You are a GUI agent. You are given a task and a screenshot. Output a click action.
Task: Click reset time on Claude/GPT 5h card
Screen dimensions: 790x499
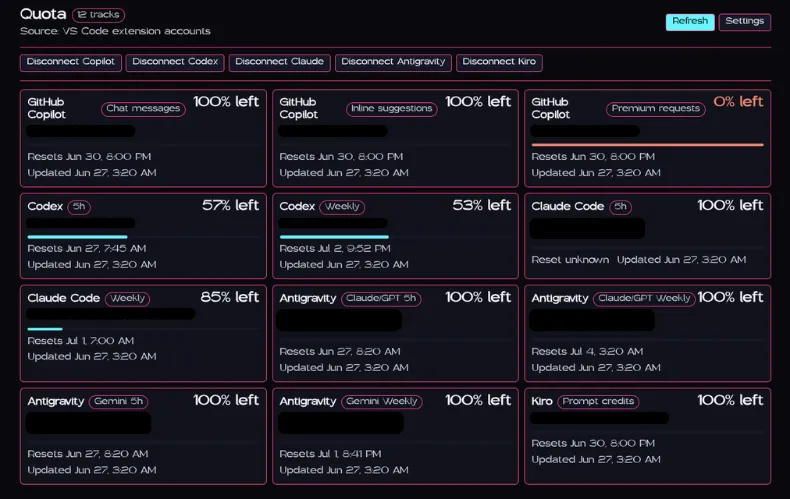[x=340, y=351]
